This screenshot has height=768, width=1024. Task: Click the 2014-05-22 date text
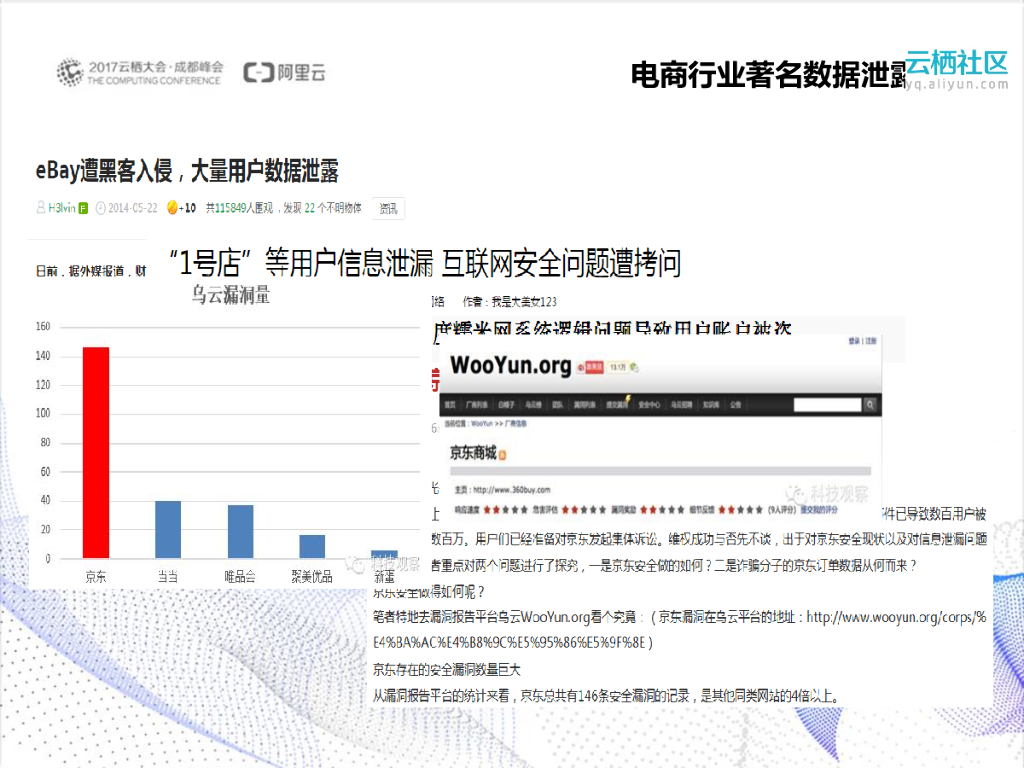click(x=133, y=208)
